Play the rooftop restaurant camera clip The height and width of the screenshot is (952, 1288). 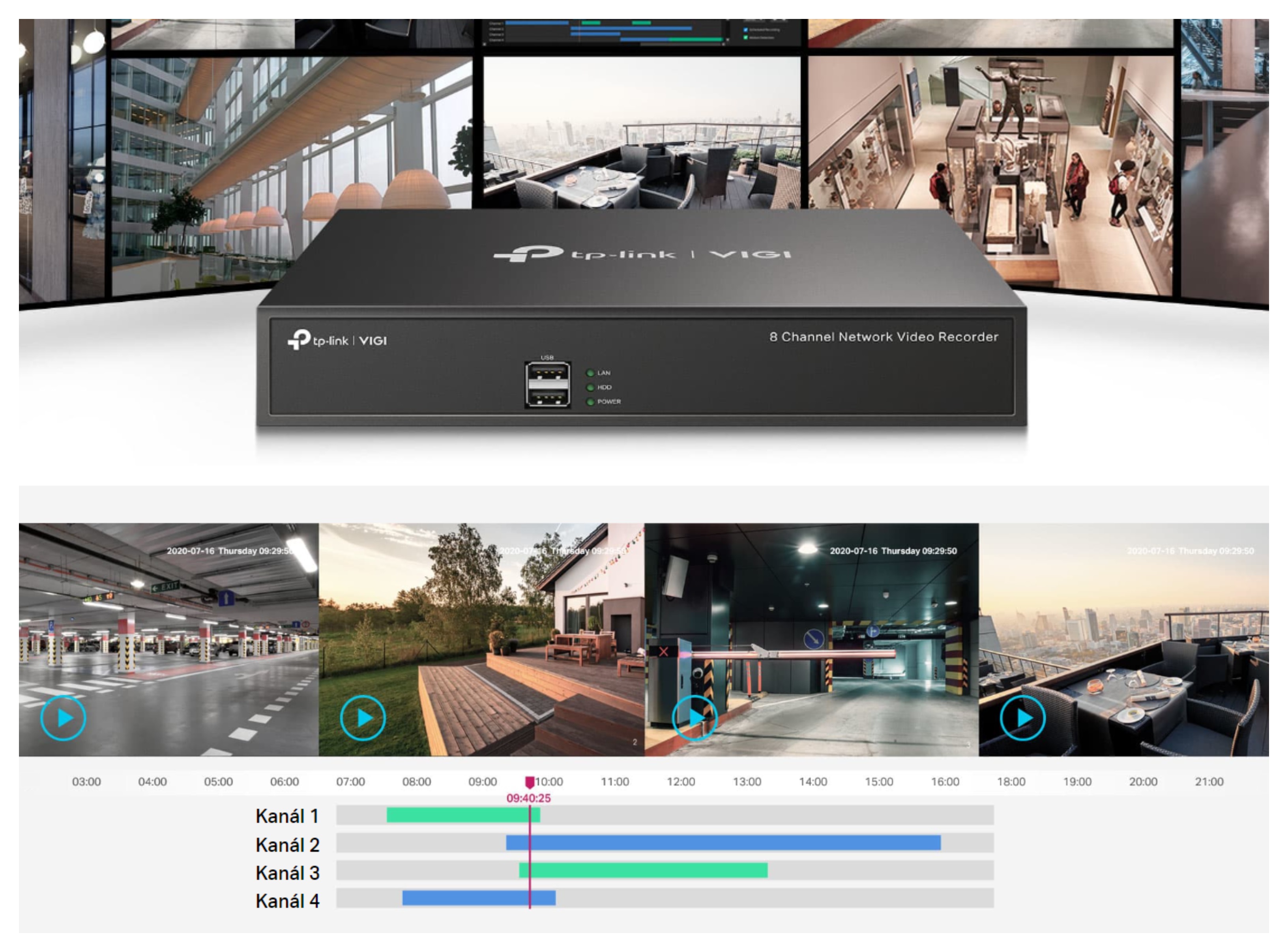point(1022,718)
